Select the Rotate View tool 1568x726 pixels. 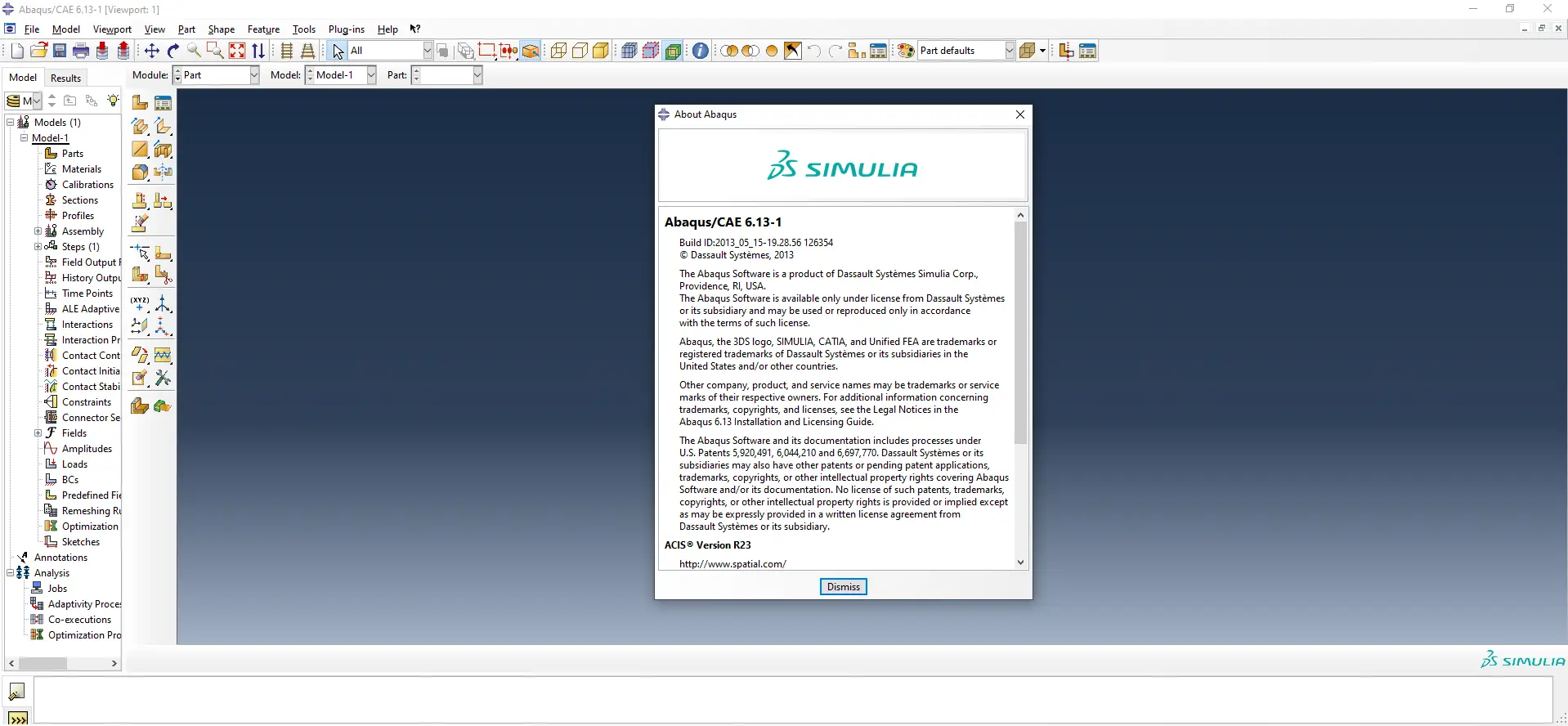click(x=173, y=51)
